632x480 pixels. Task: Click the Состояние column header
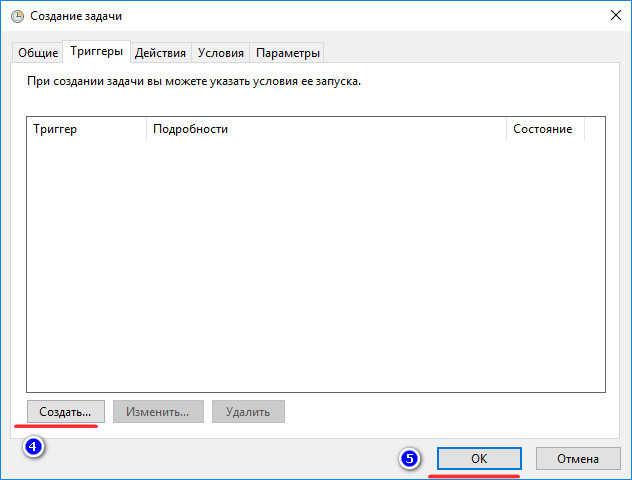544,130
